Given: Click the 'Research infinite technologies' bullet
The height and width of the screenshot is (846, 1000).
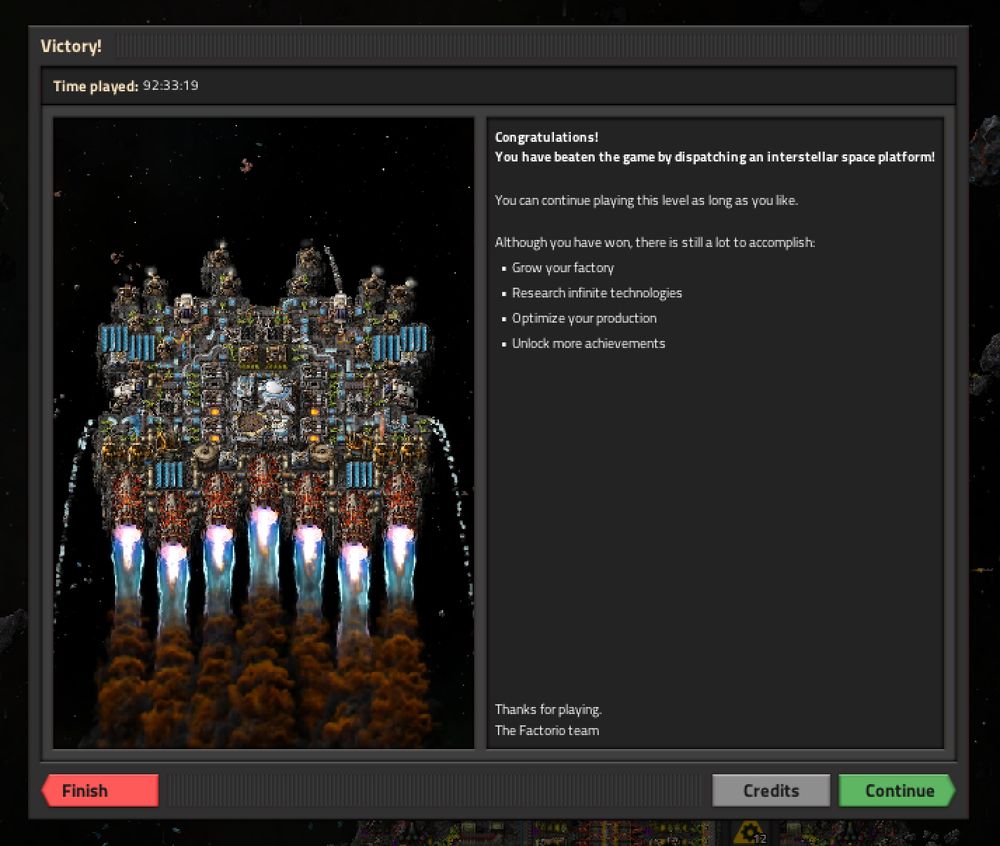Looking at the screenshot, I should (x=597, y=293).
